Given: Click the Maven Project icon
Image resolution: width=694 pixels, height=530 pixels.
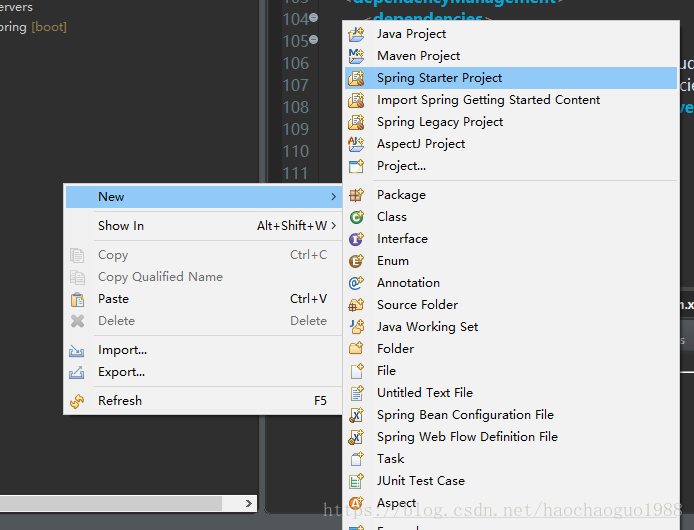Looking at the screenshot, I should tap(356, 56).
